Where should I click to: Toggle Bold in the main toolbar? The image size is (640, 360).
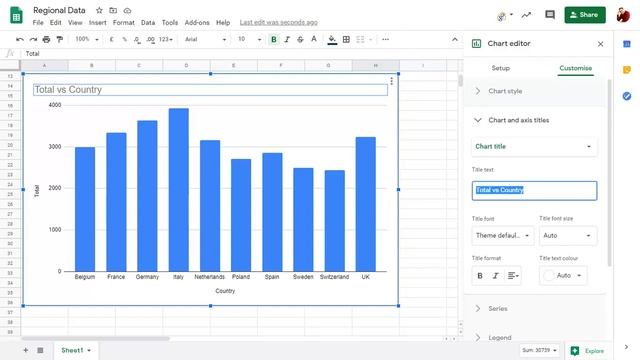(x=274, y=40)
